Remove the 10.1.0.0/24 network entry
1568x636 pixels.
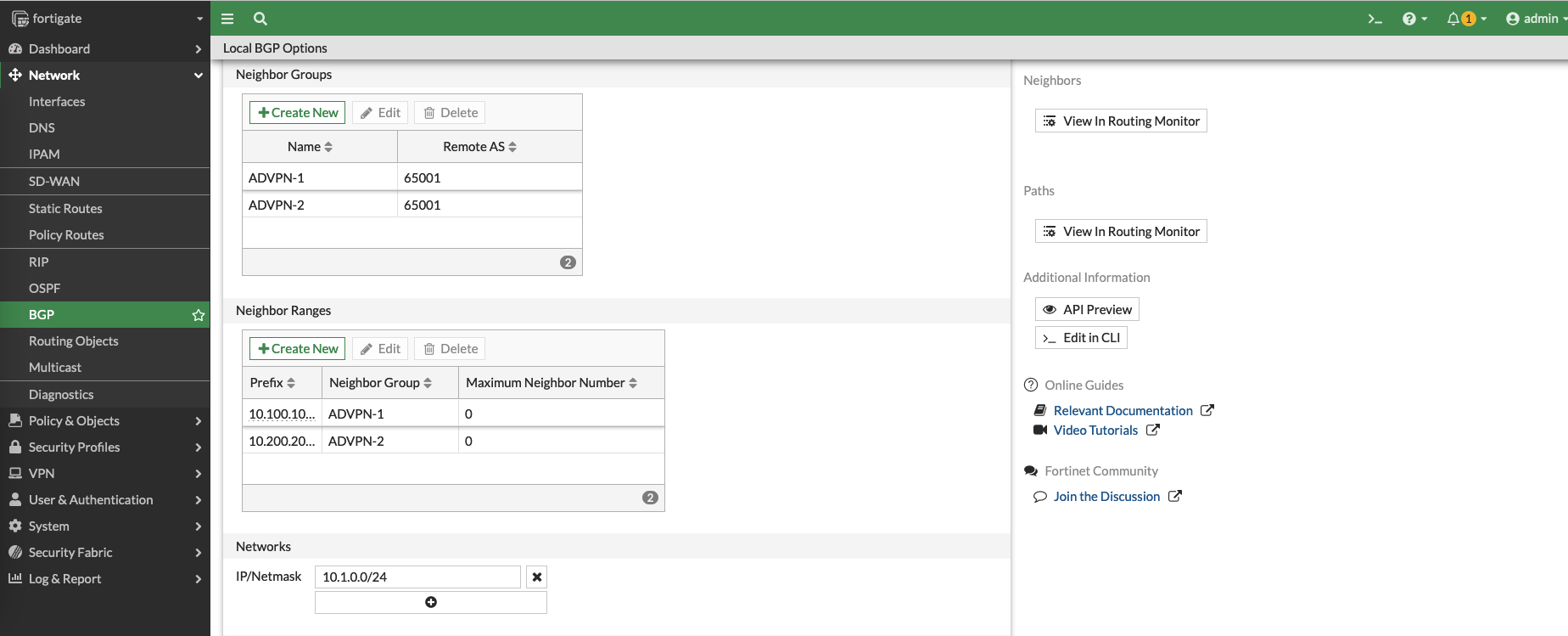(536, 577)
